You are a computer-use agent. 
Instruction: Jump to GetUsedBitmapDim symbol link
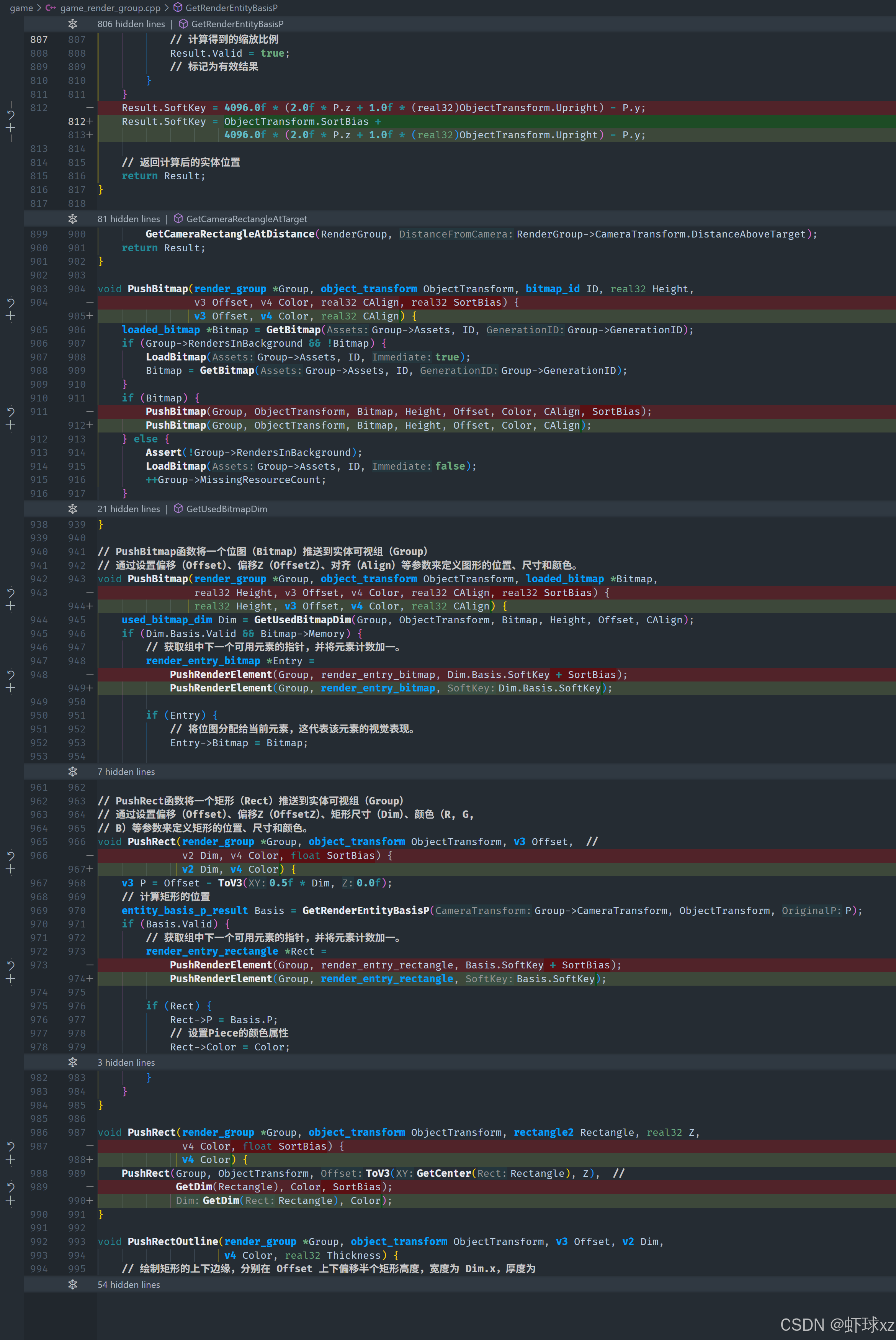pos(226,509)
